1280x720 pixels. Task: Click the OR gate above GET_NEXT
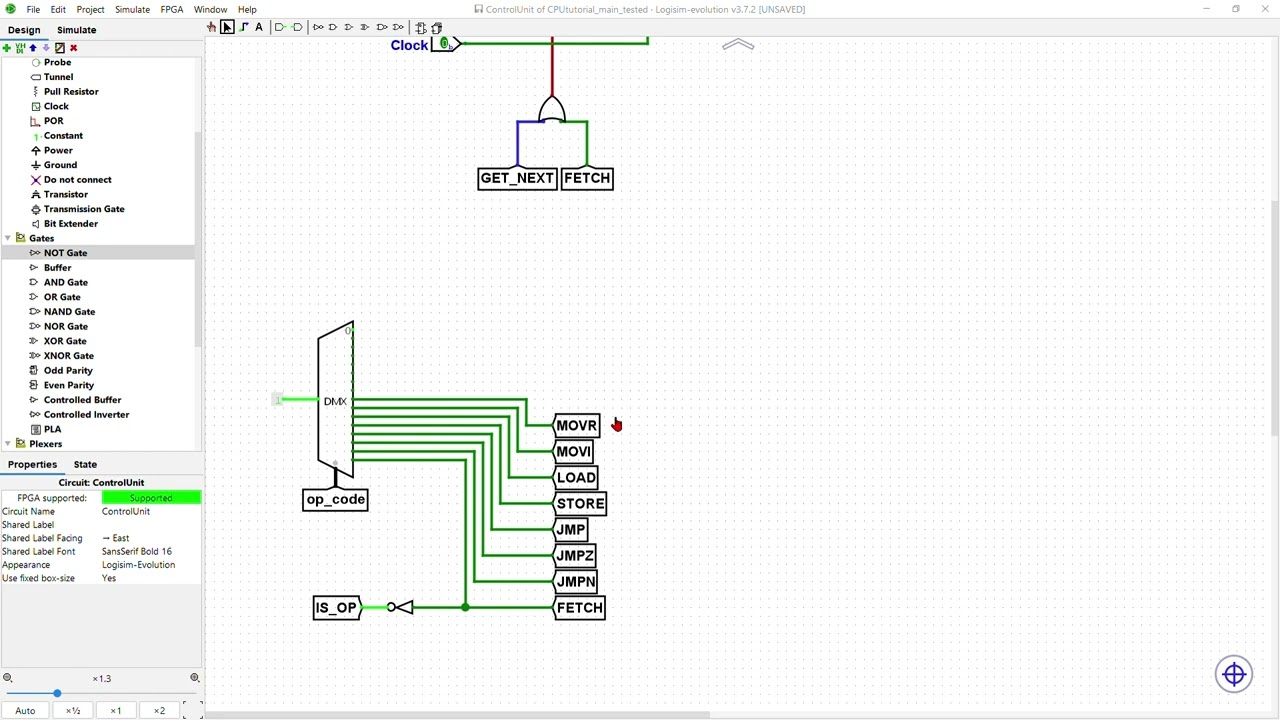click(x=552, y=108)
